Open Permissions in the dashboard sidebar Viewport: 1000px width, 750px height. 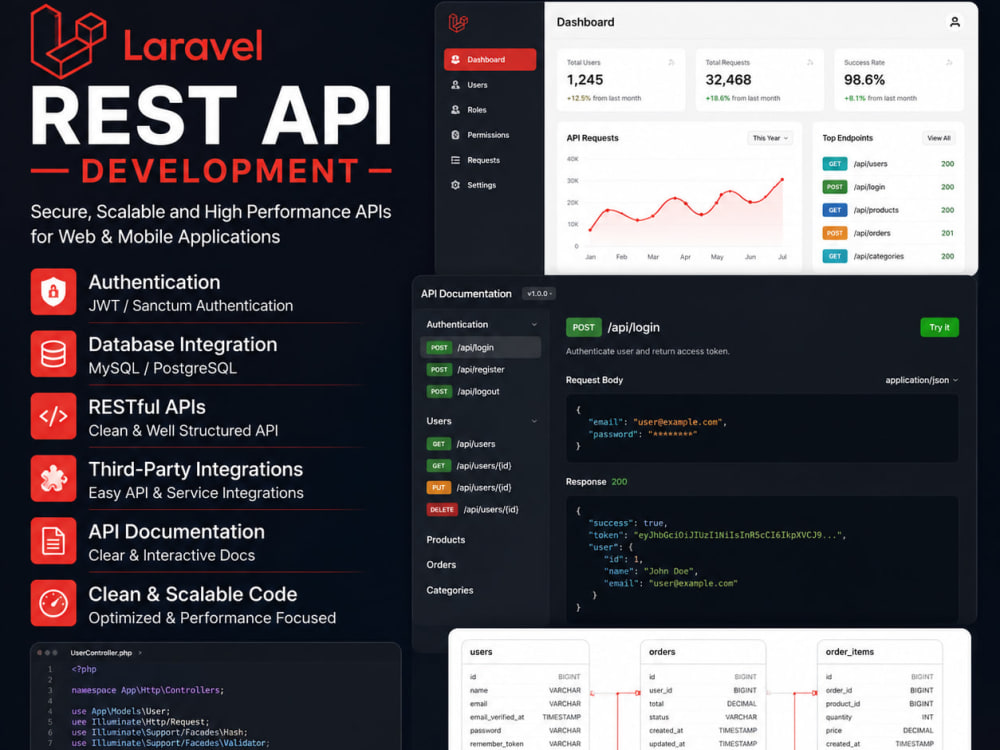point(490,135)
